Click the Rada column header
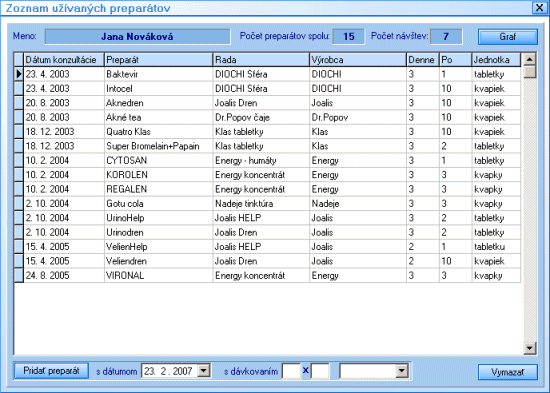Viewport: 550px width, 393px height. pos(261,60)
